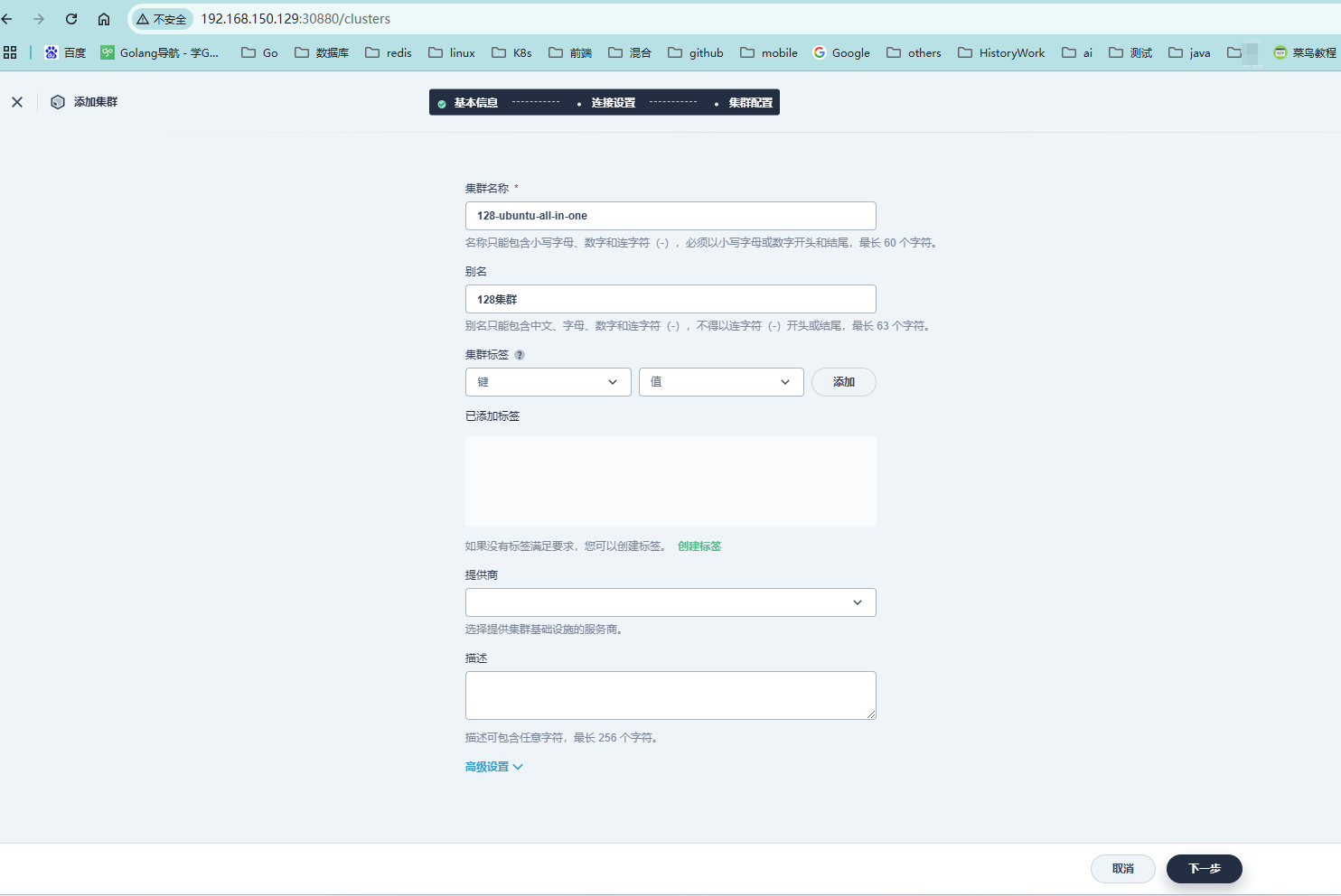Click the 下一步 next button
1341x896 pixels.
(x=1204, y=869)
